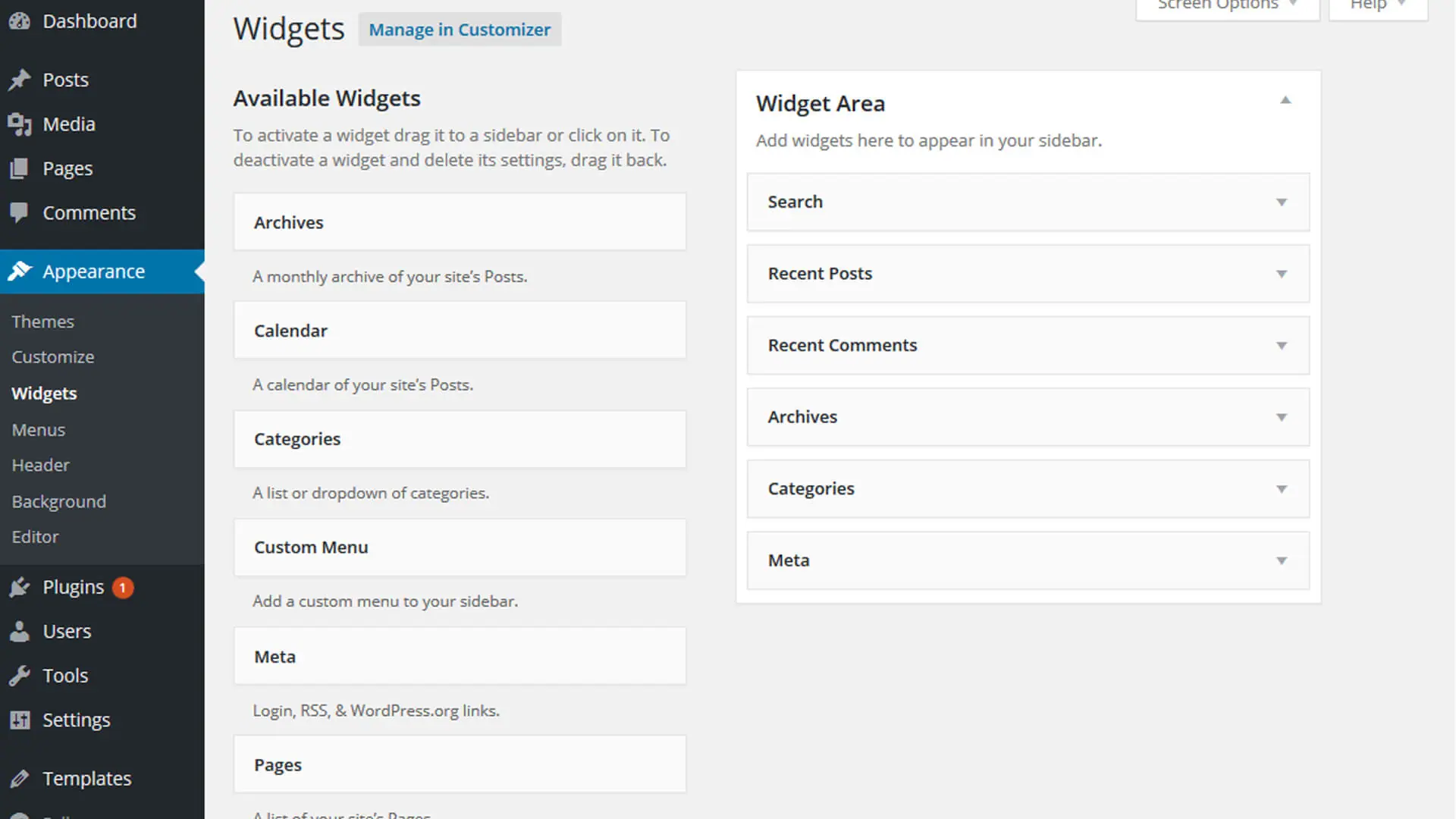Image resolution: width=1456 pixels, height=819 pixels.
Task: Click the Manage in Customizer button
Action: (x=460, y=30)
